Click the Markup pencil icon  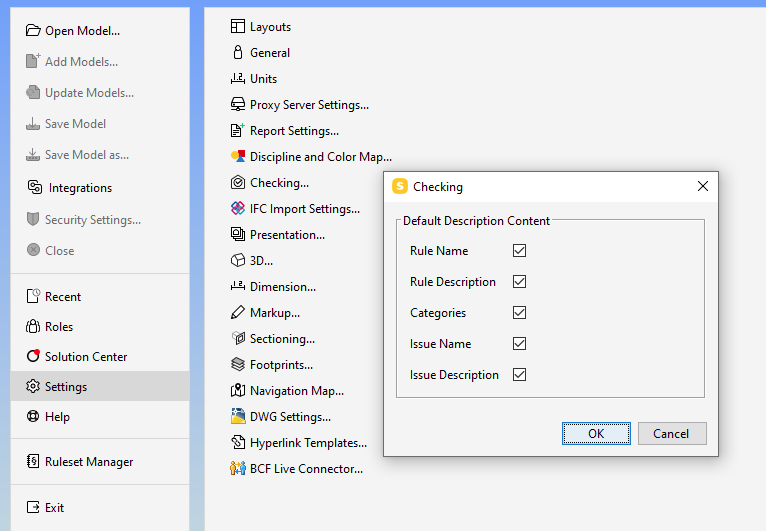tap(237, 312)
